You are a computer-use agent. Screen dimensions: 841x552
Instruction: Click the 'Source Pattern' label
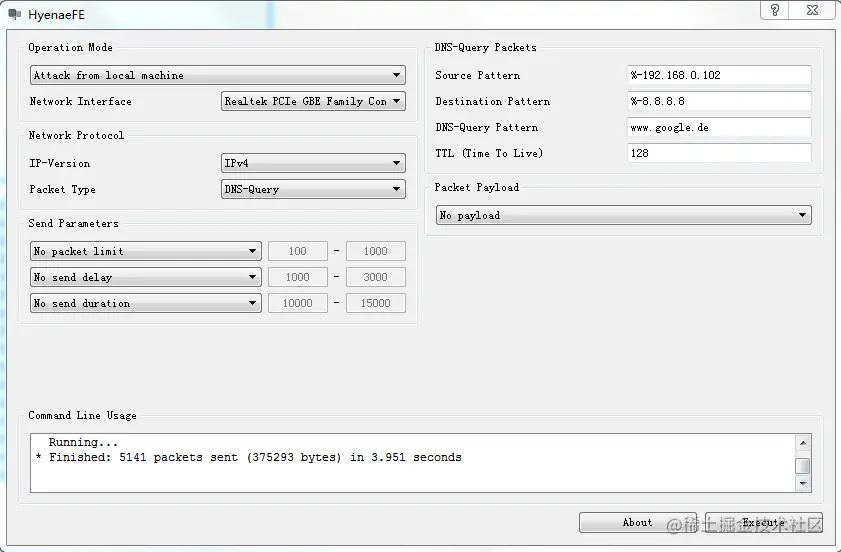(477, 75)
